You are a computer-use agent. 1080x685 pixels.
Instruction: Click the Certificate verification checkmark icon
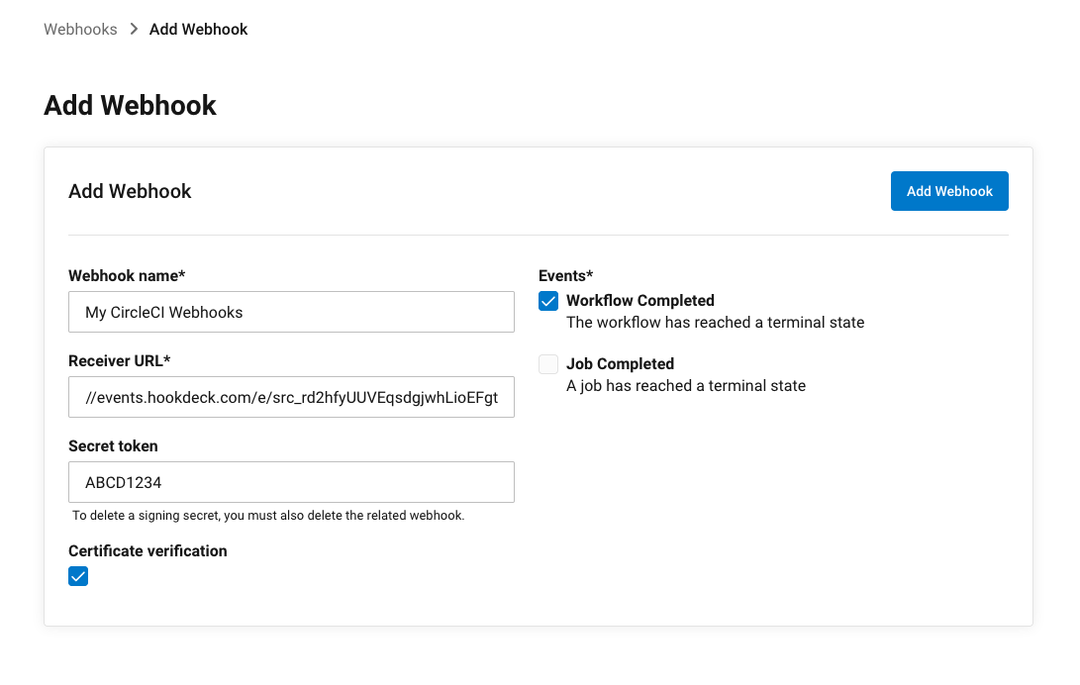[78, 576]
